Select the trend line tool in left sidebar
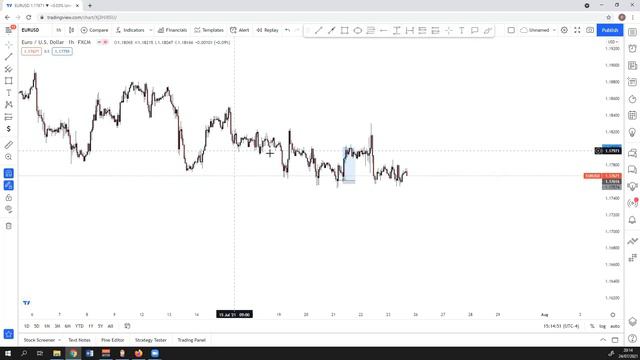The height and width of the screenshot is (360, 640). [9, 57]
